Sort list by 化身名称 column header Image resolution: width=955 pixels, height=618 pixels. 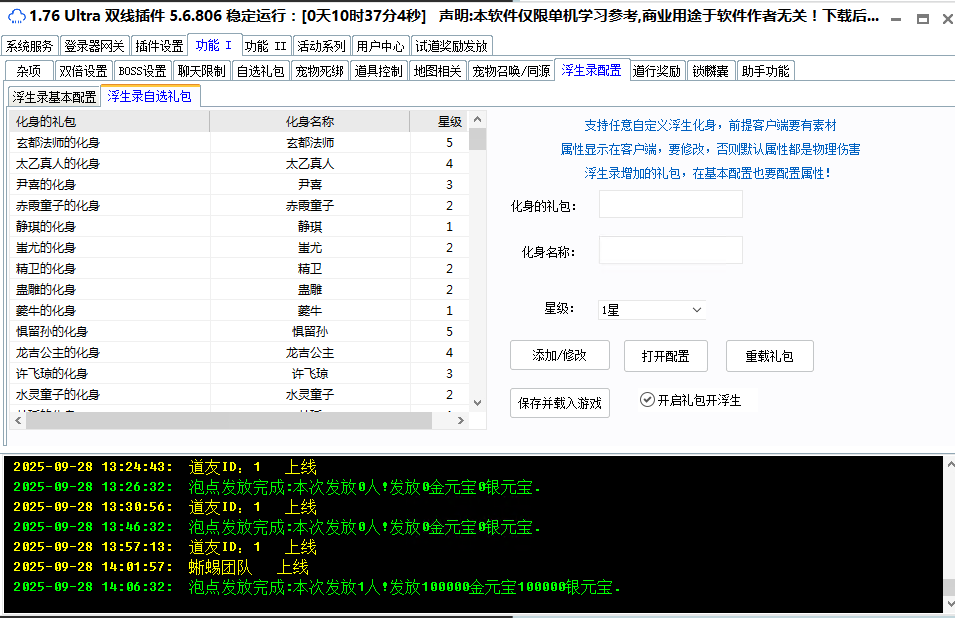[309, 121]
